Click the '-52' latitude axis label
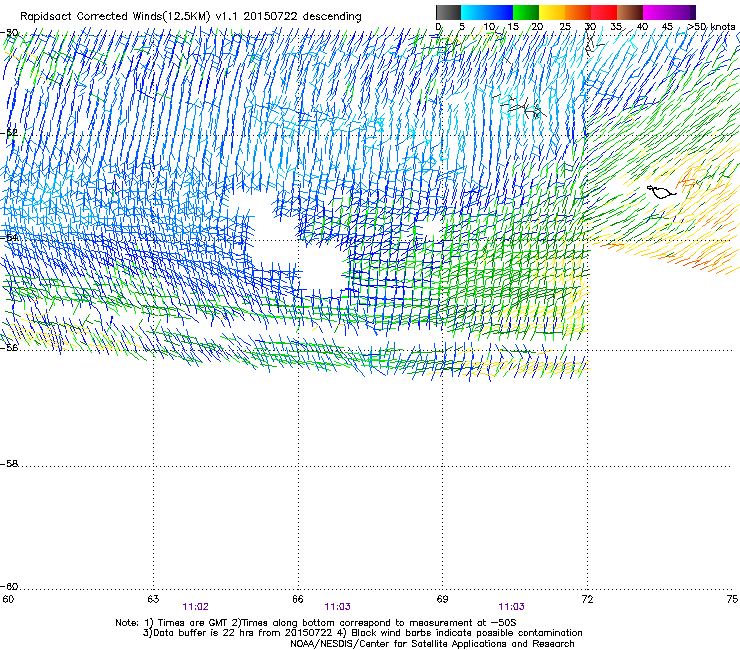740x650 pixels. pyautogui.click(x=9, y=133)
